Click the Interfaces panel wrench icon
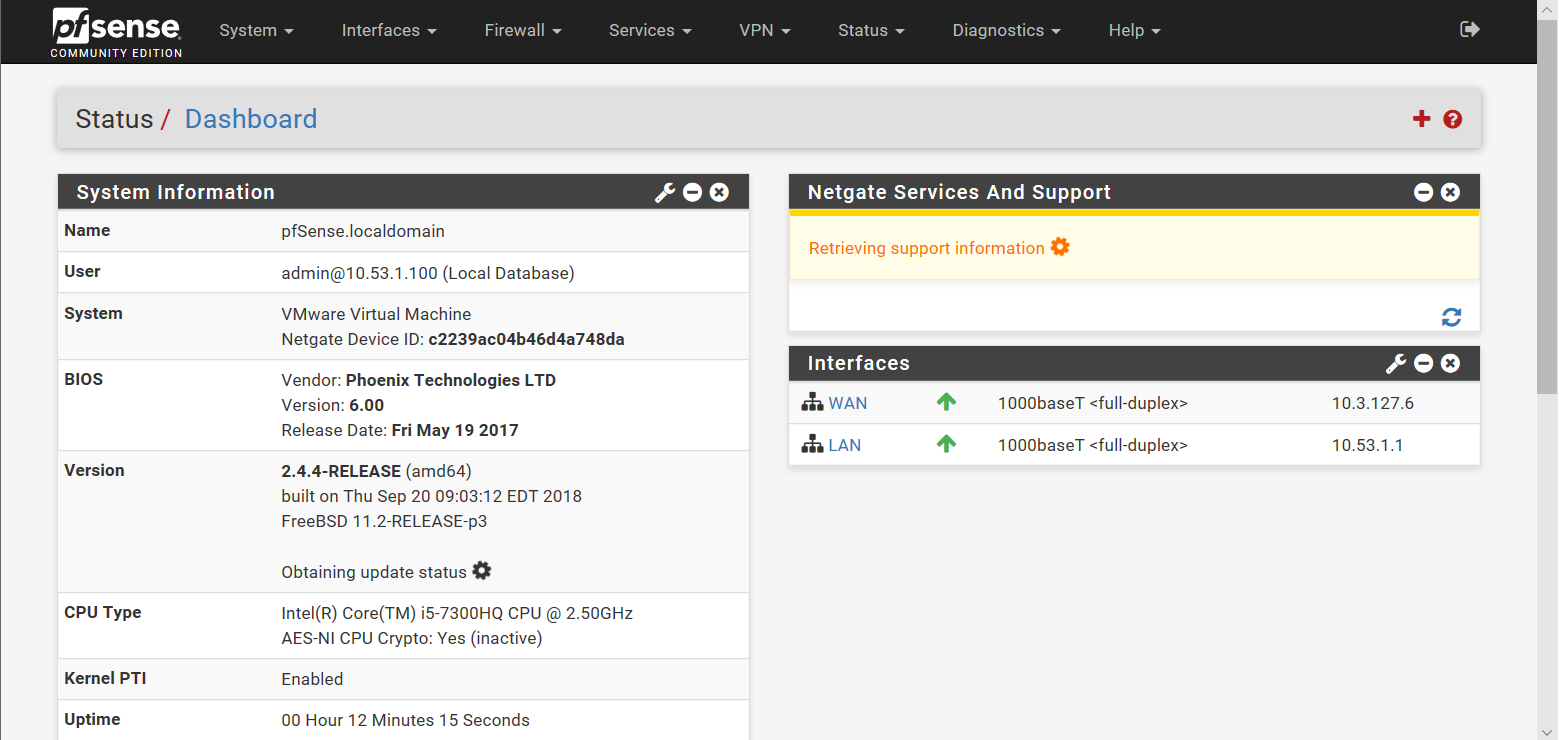Screen dimensions: 1559x740 point(1395,363)
